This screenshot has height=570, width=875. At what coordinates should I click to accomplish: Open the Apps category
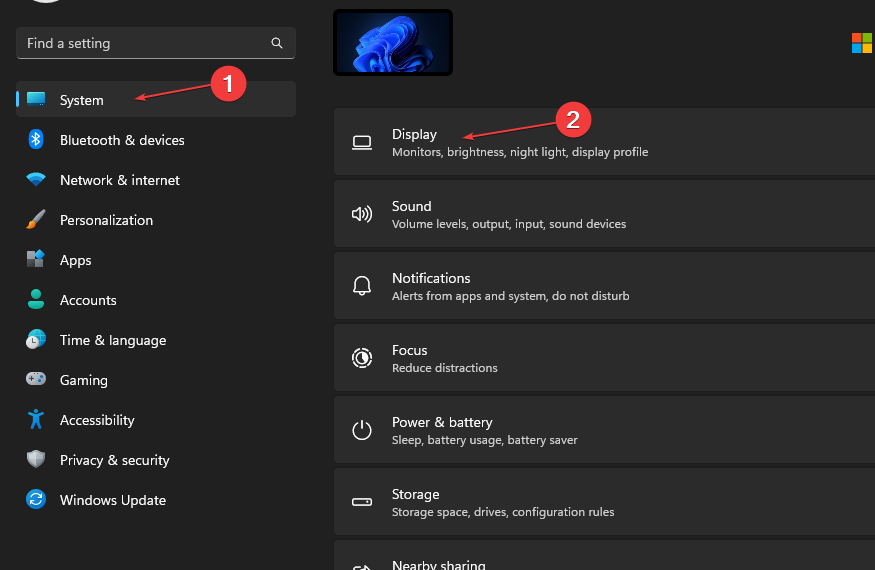pos(75,260)
